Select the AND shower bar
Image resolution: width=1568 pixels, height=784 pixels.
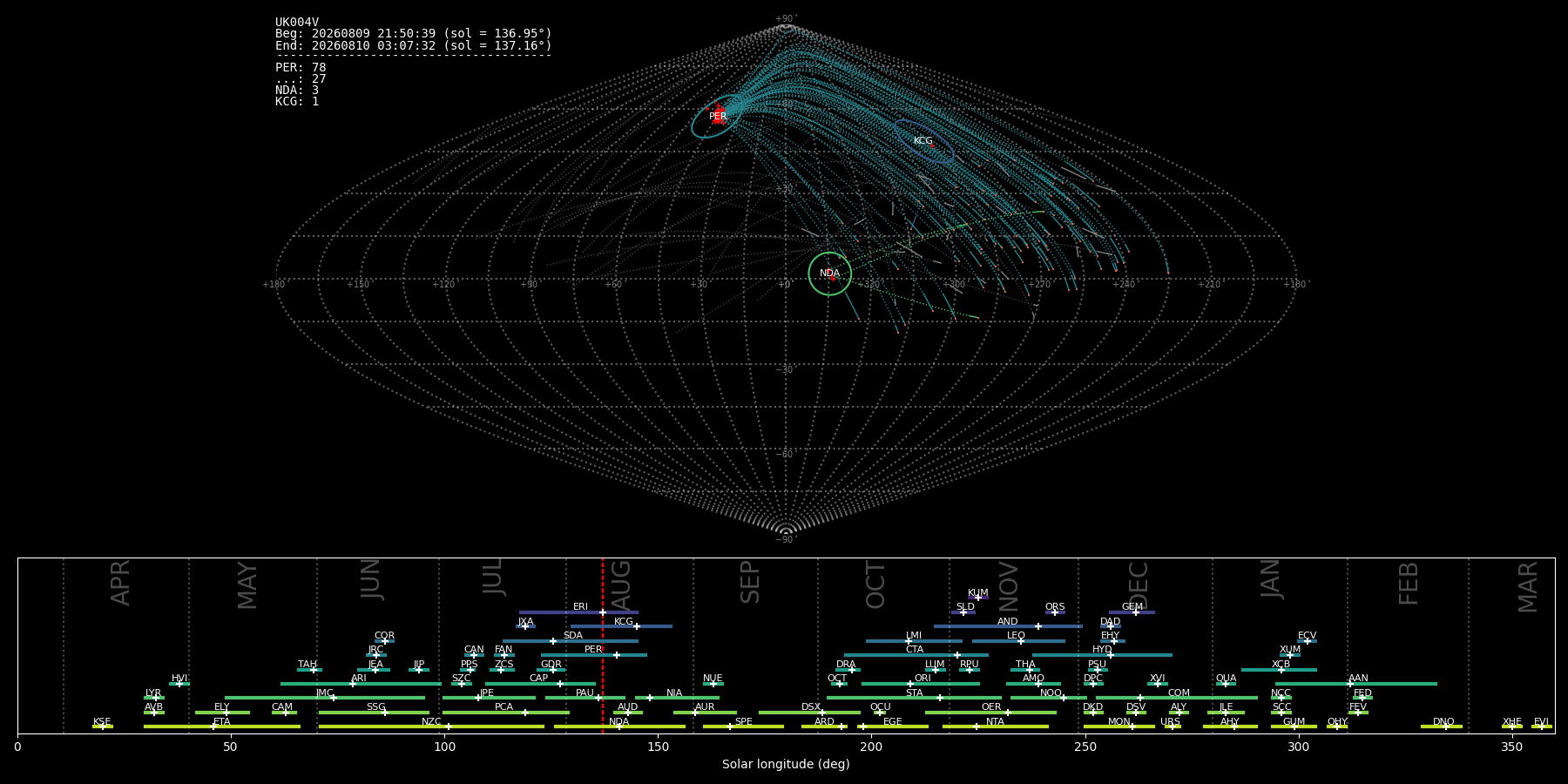coord(1008,626)
